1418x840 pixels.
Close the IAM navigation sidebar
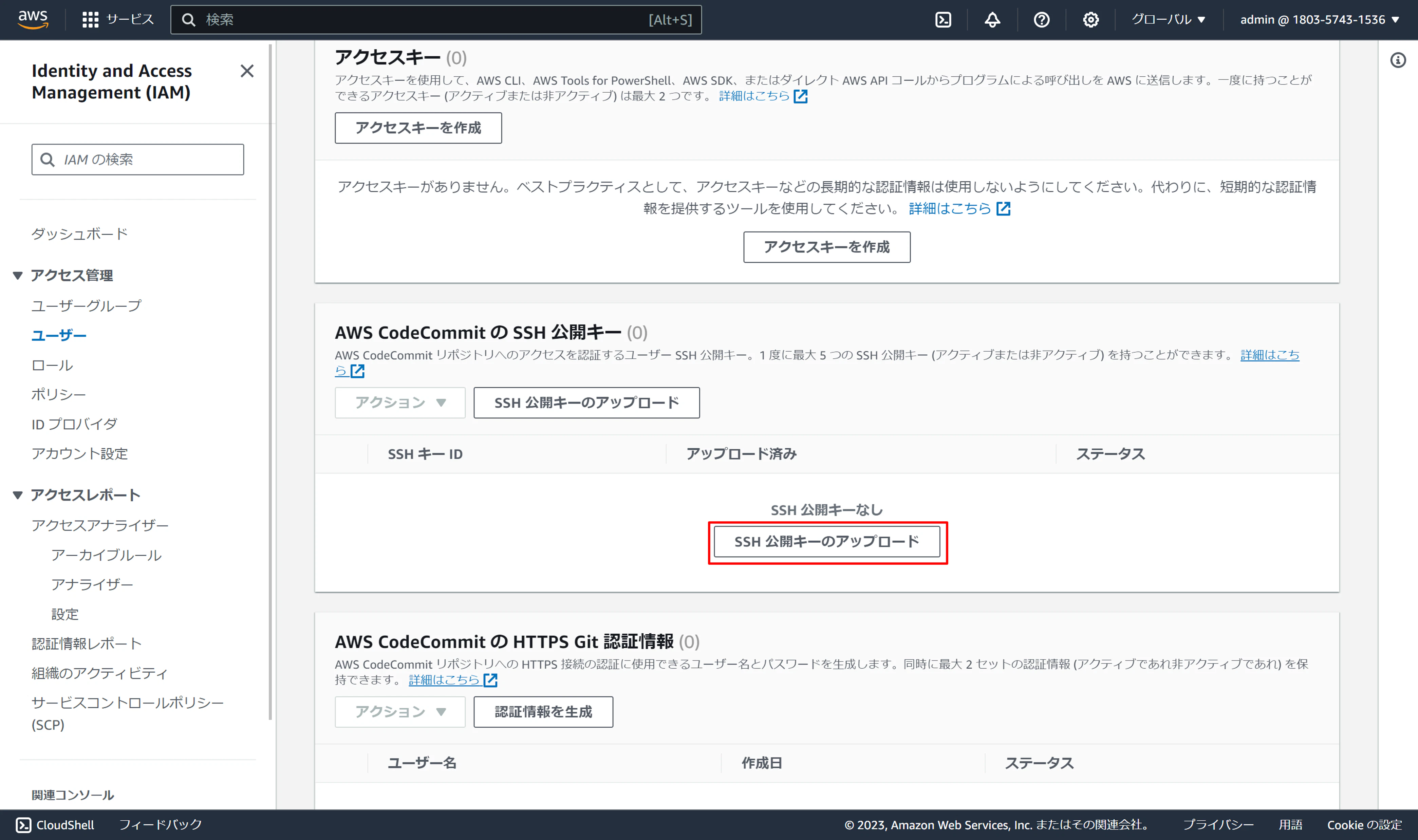click(x=247, y=71)
